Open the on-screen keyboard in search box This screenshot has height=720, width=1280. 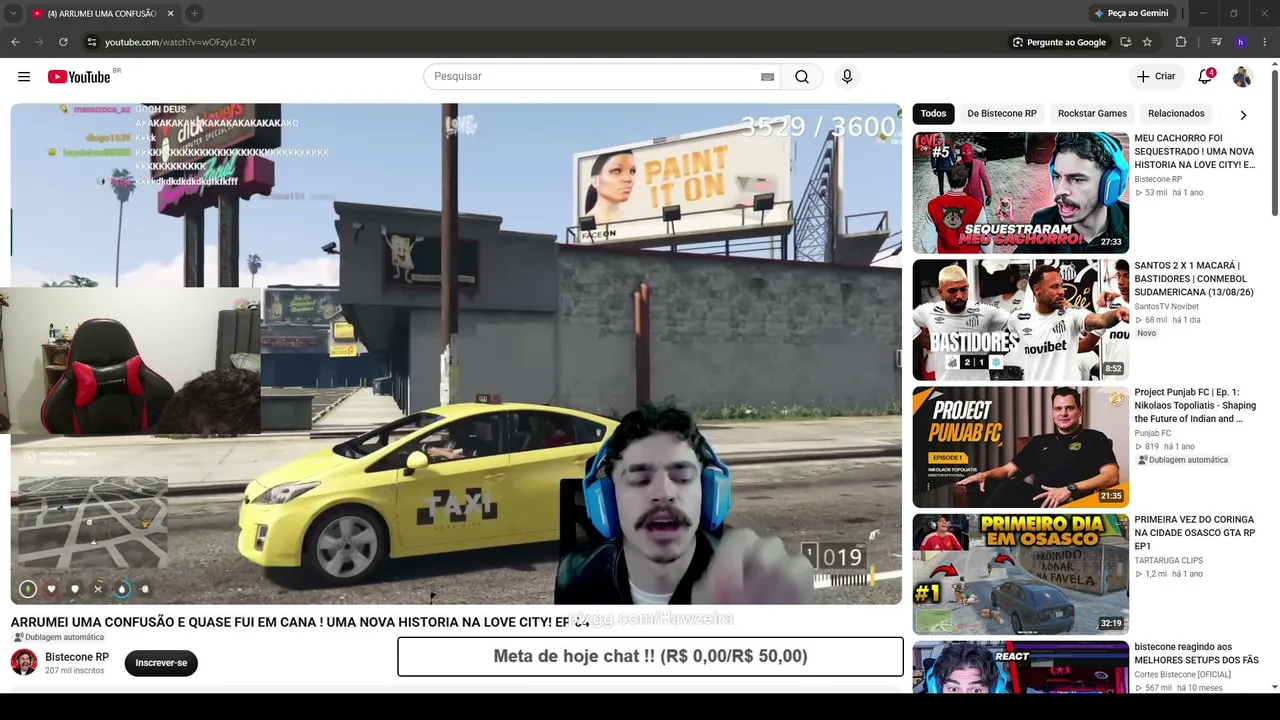click(x=767, y=77)
